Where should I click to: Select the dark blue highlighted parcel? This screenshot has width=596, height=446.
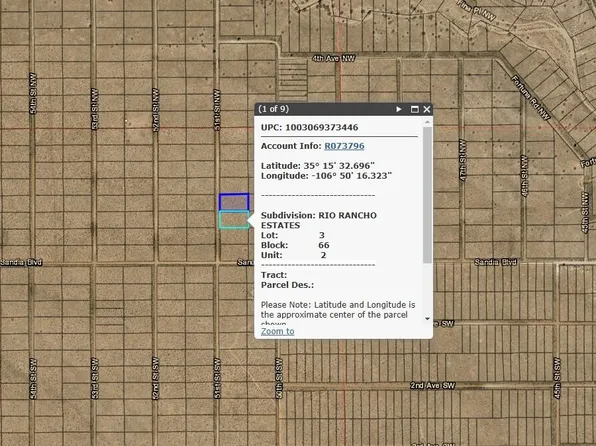point(234,202)
